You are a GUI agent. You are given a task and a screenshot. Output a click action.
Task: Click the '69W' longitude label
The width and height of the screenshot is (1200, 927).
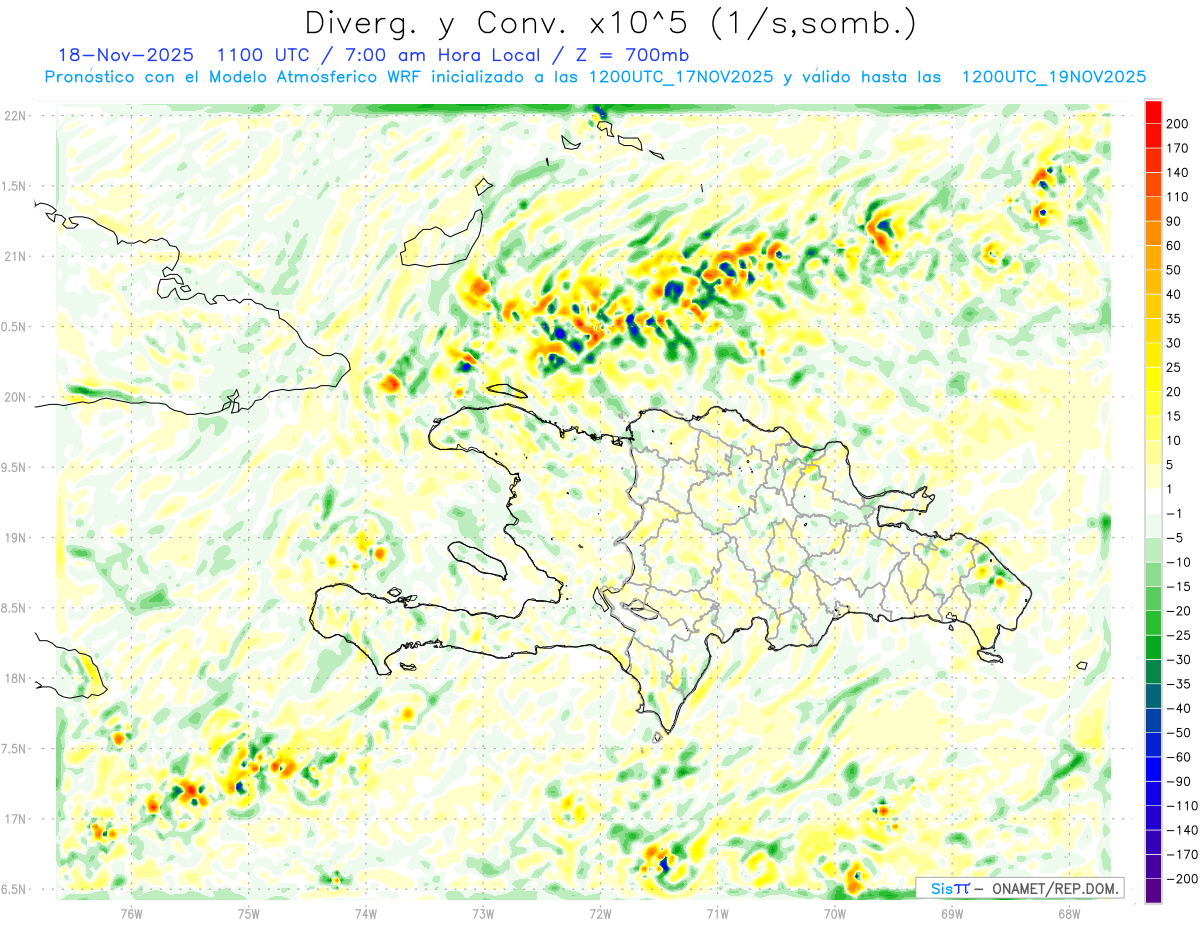(x=952, y=913)
